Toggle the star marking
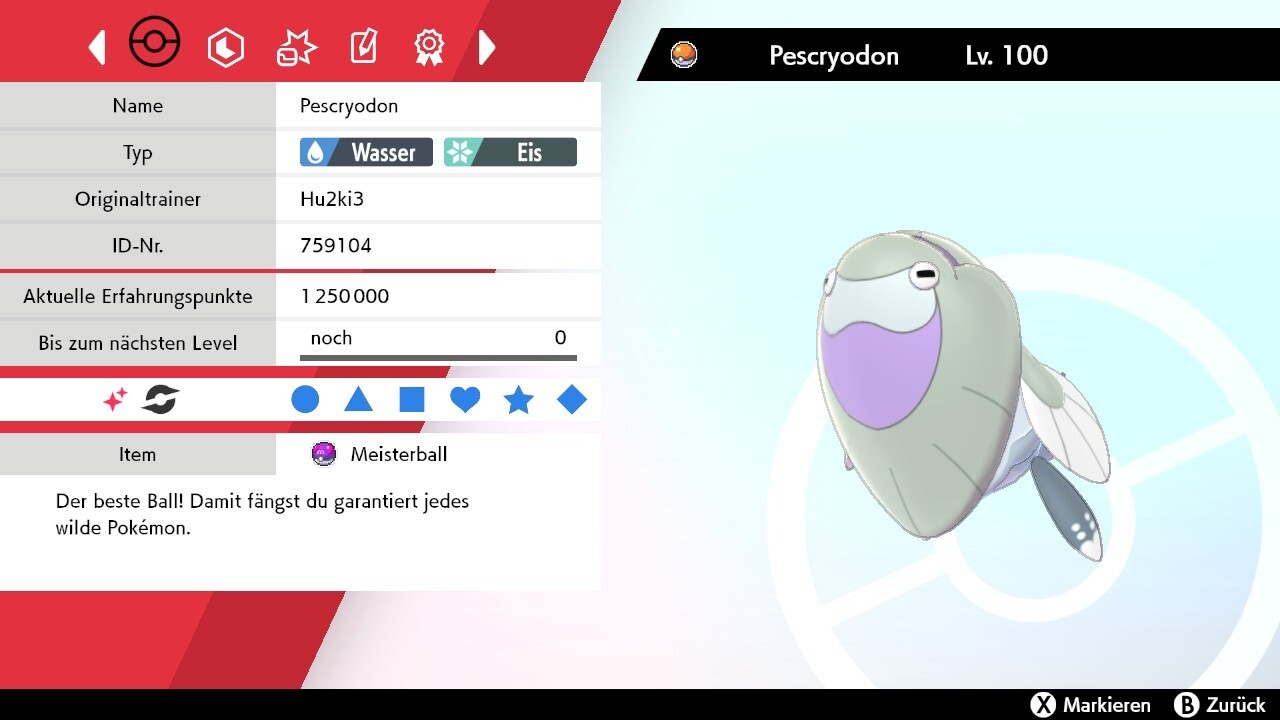Image resolution: width=1280 pixels, height=720 pixels. [518, 400]
